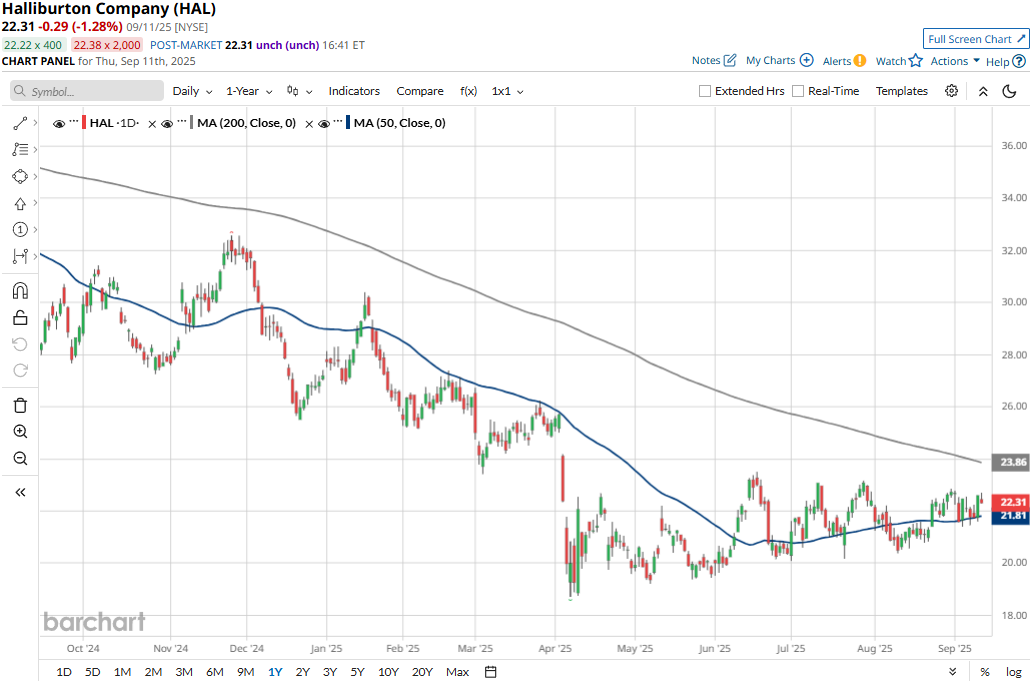The height and width of the screenshot is (681, 1032).
Task: Select the 3M time range
Action: pos(184,672)
